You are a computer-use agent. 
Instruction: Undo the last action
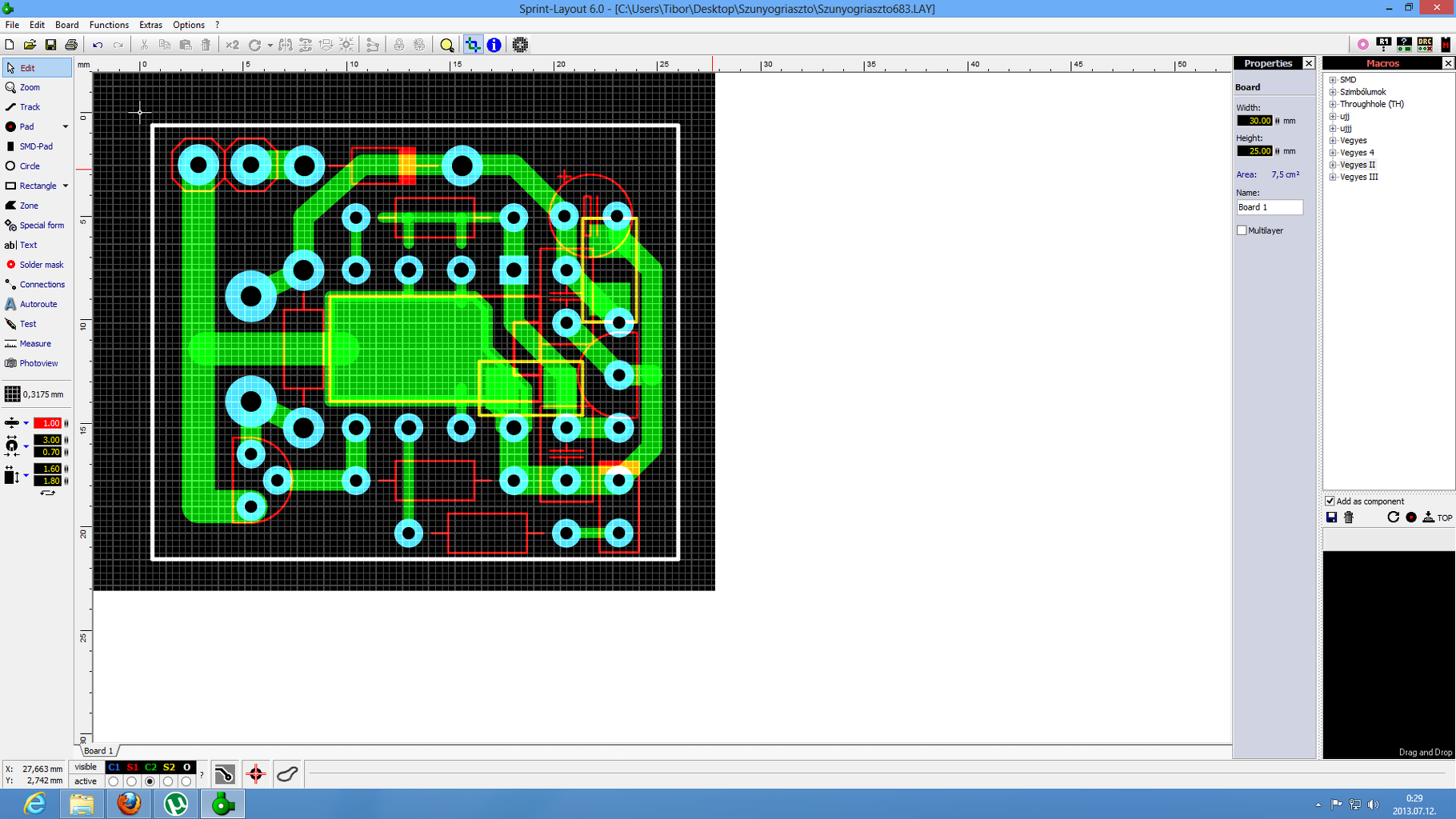(x=98, y=45)
